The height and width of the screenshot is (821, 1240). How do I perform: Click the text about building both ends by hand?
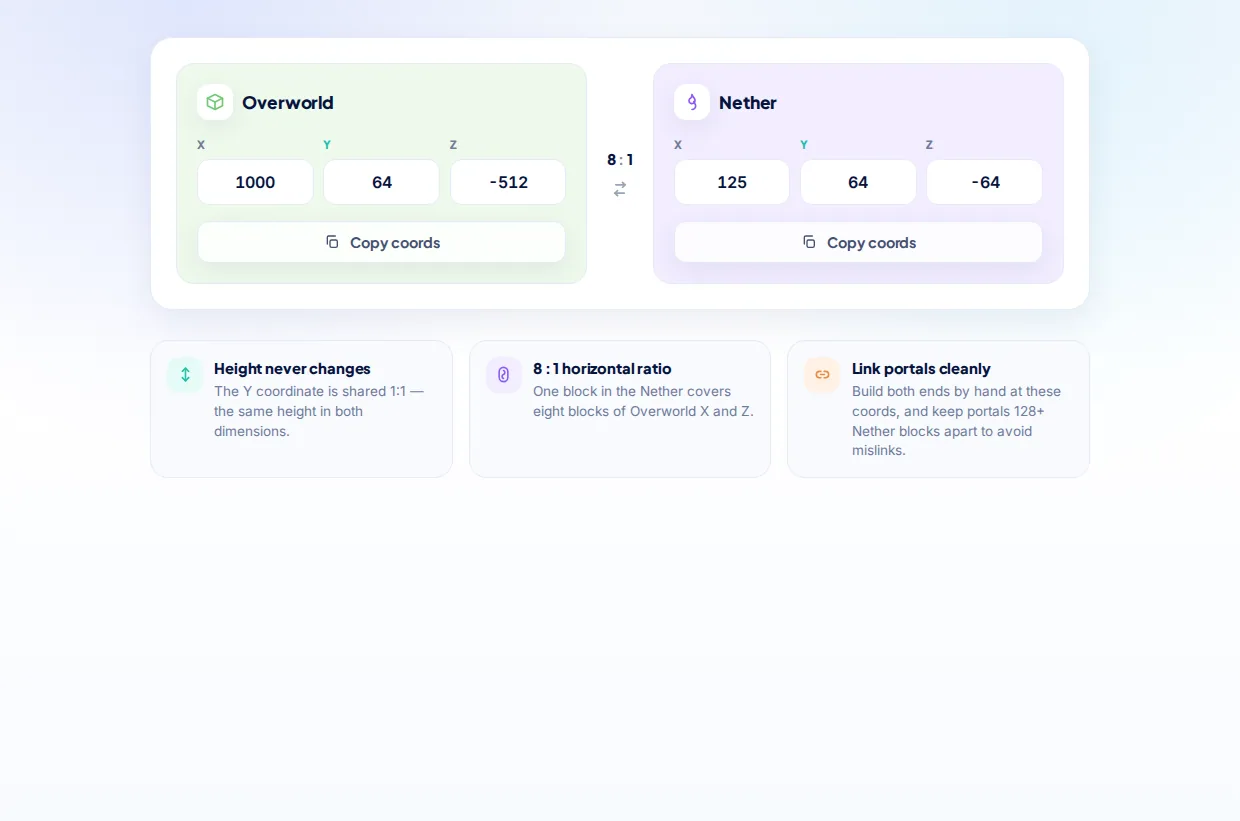[x=956, y=421]
